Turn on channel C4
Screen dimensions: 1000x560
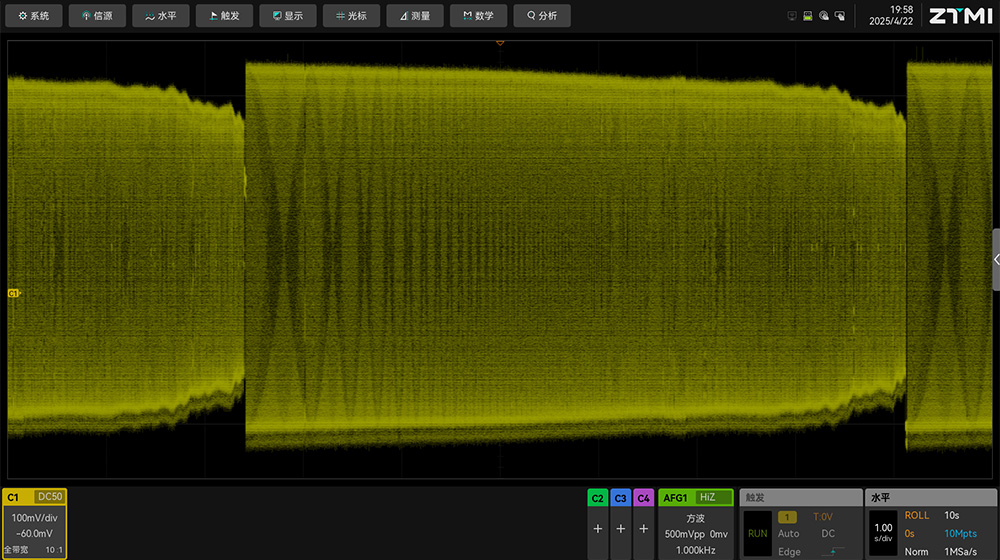pyautogui.click(x=643, y=527)
